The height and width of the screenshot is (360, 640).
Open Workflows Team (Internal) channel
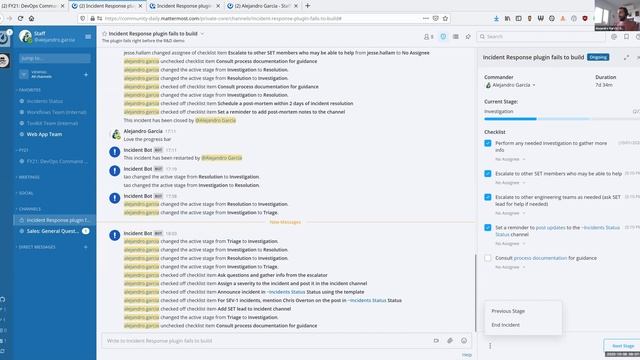point(56,112)
